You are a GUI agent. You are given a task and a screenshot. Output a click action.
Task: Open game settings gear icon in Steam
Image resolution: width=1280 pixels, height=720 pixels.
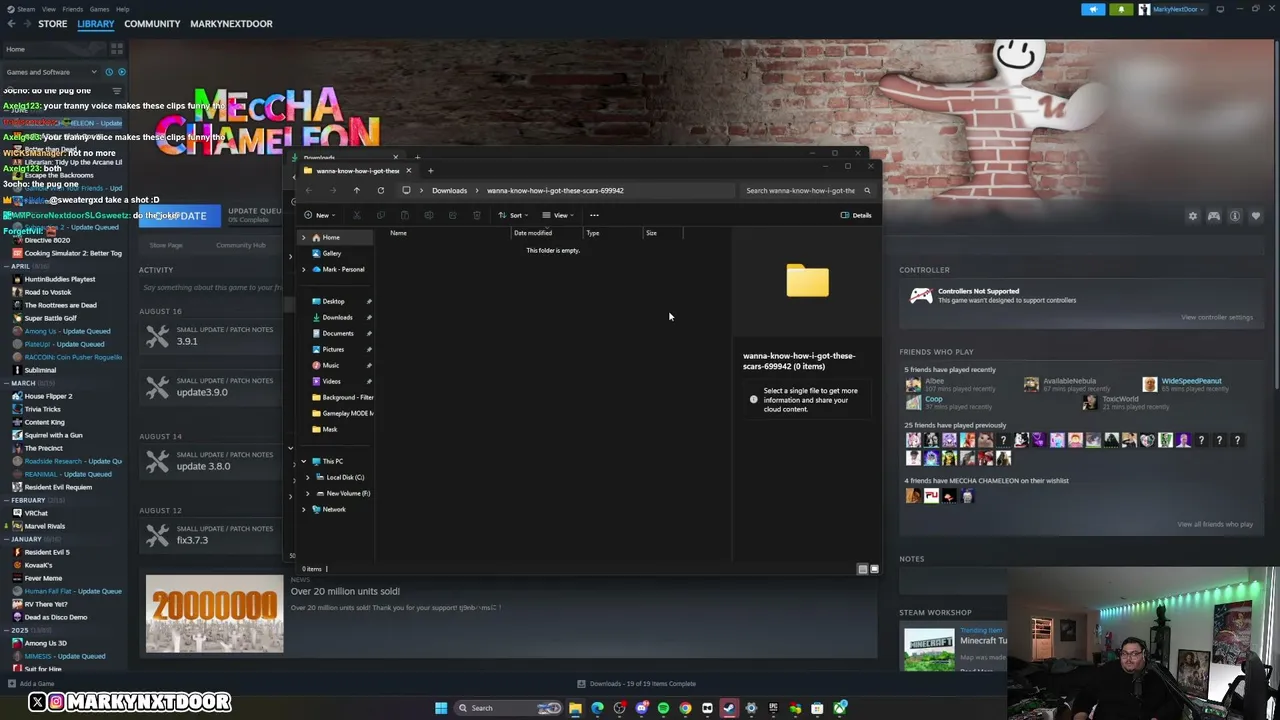(1192, 216)
